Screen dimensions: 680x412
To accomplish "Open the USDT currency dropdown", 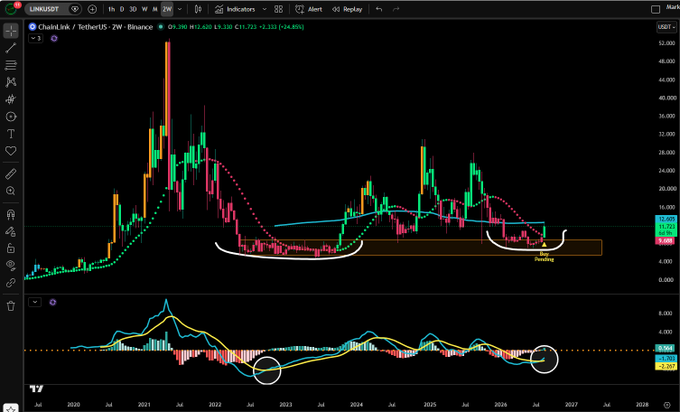I will click(666, 27).
